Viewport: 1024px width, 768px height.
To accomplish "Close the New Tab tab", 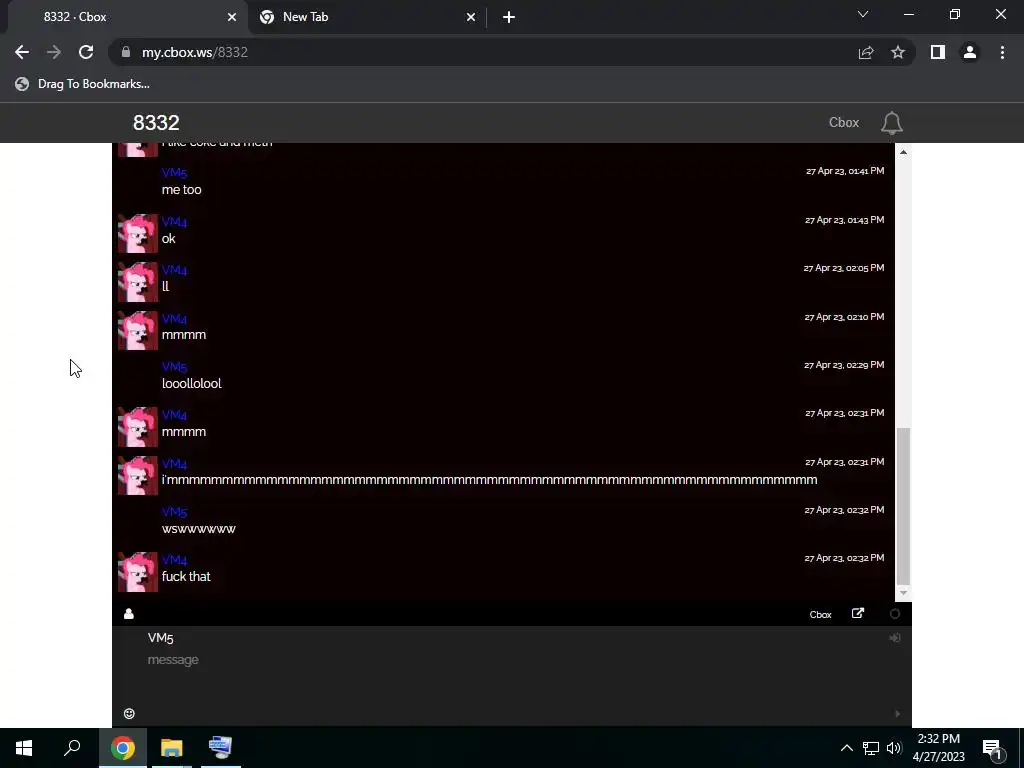I will (471, 17).
